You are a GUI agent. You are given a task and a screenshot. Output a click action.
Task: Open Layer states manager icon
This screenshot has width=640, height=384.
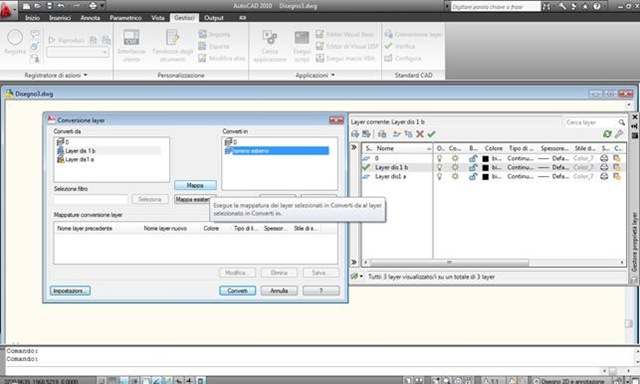382,134
